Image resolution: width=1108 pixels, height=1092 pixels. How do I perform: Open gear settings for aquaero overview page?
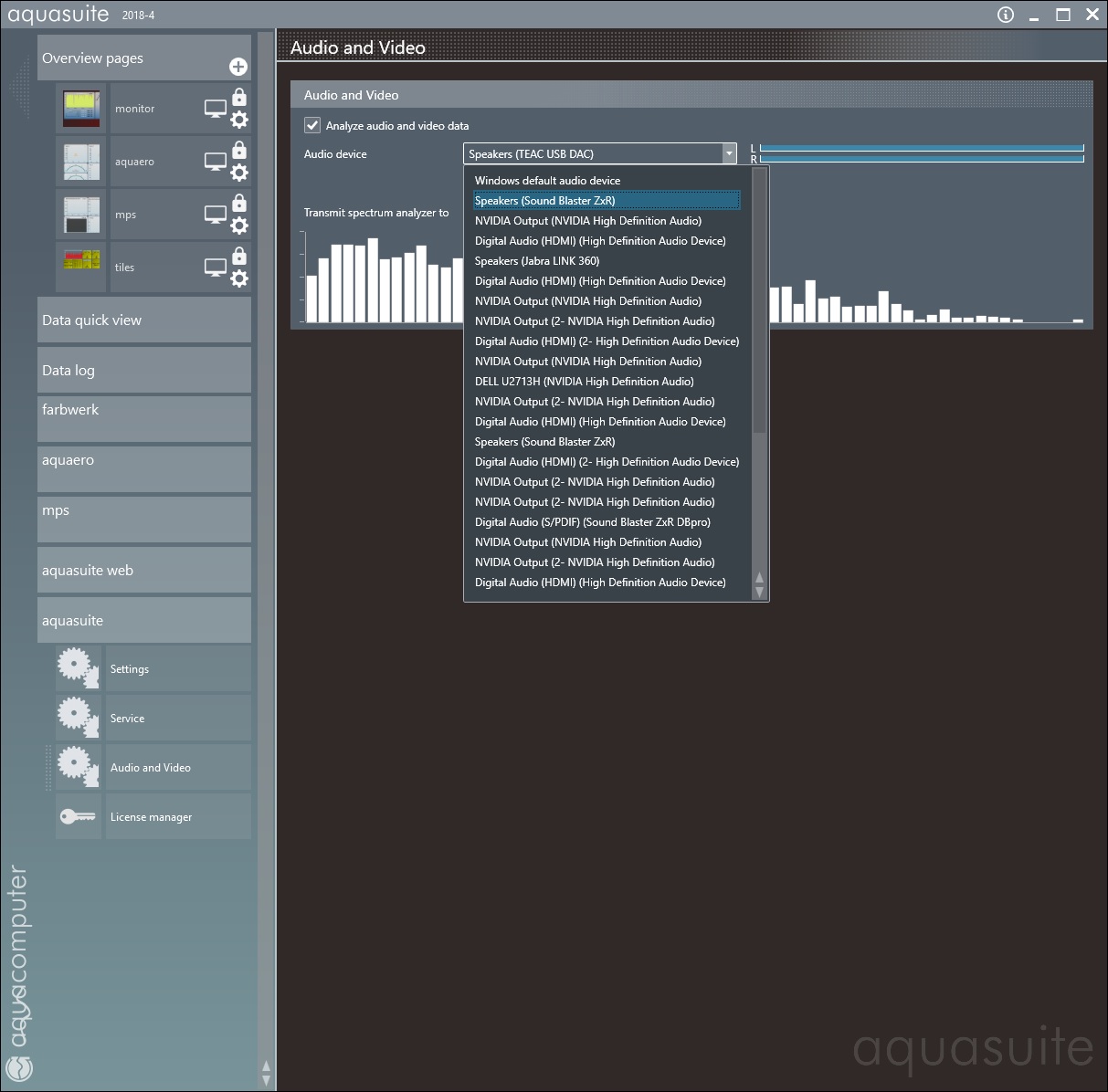click(239, 173)
